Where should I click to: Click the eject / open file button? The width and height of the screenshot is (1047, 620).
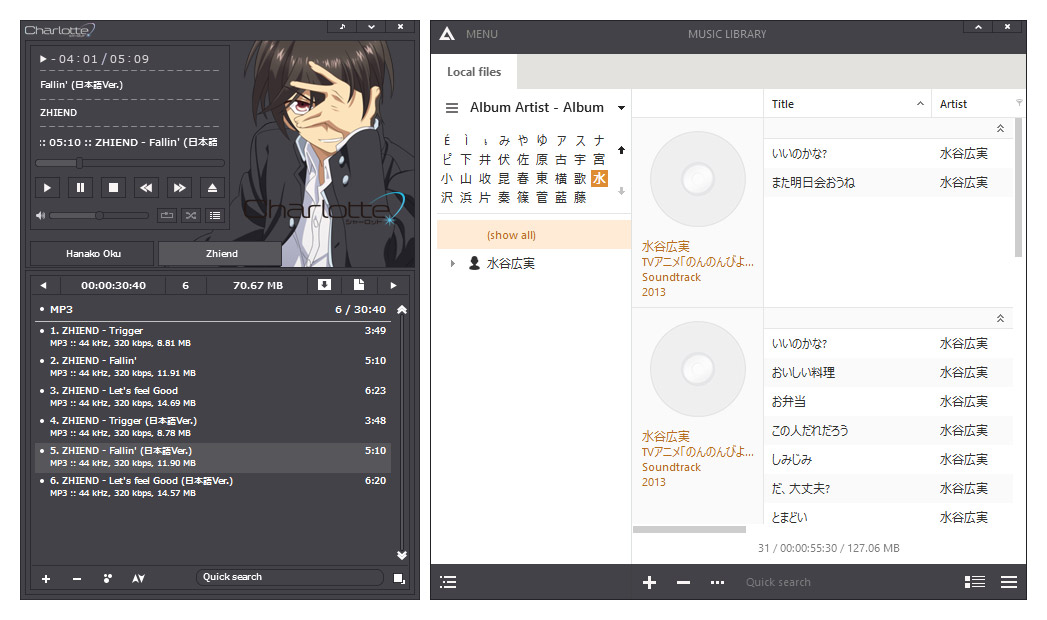(212, 188)
